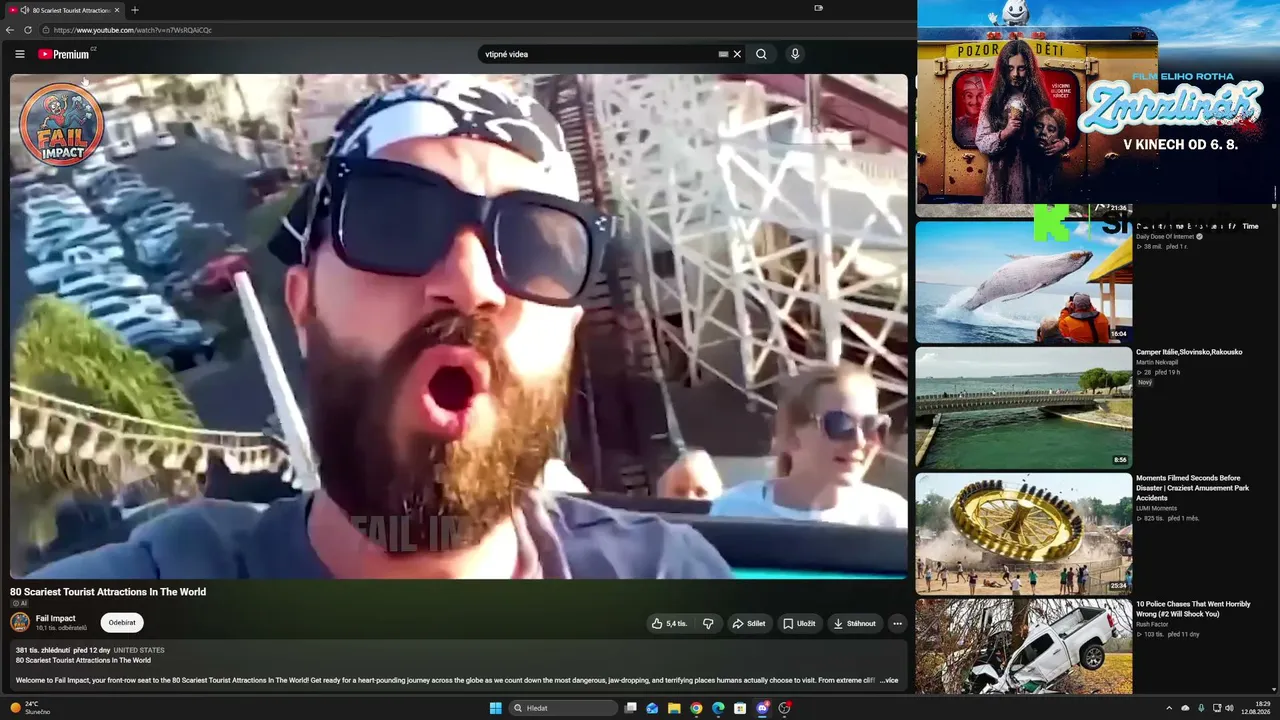Start voice search with the microphone
The height and width of the screenshot is (720, 1280).
795,54
